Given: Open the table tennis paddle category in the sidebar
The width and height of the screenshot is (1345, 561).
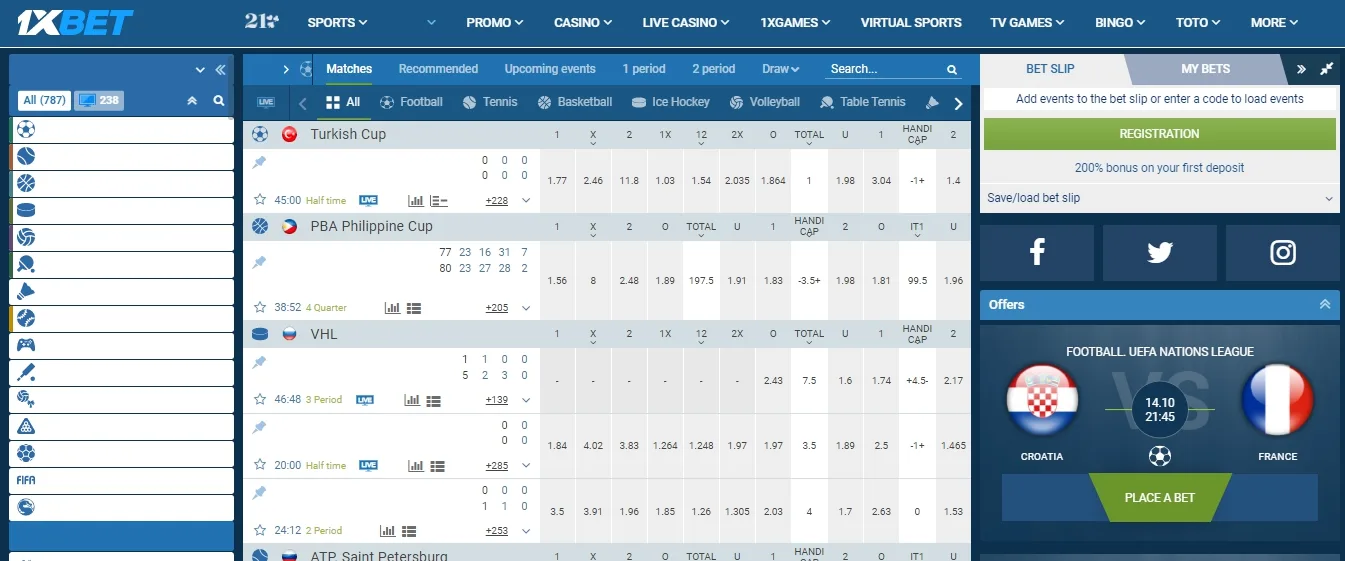Looking at the screenshot, I should click(26, 265).
